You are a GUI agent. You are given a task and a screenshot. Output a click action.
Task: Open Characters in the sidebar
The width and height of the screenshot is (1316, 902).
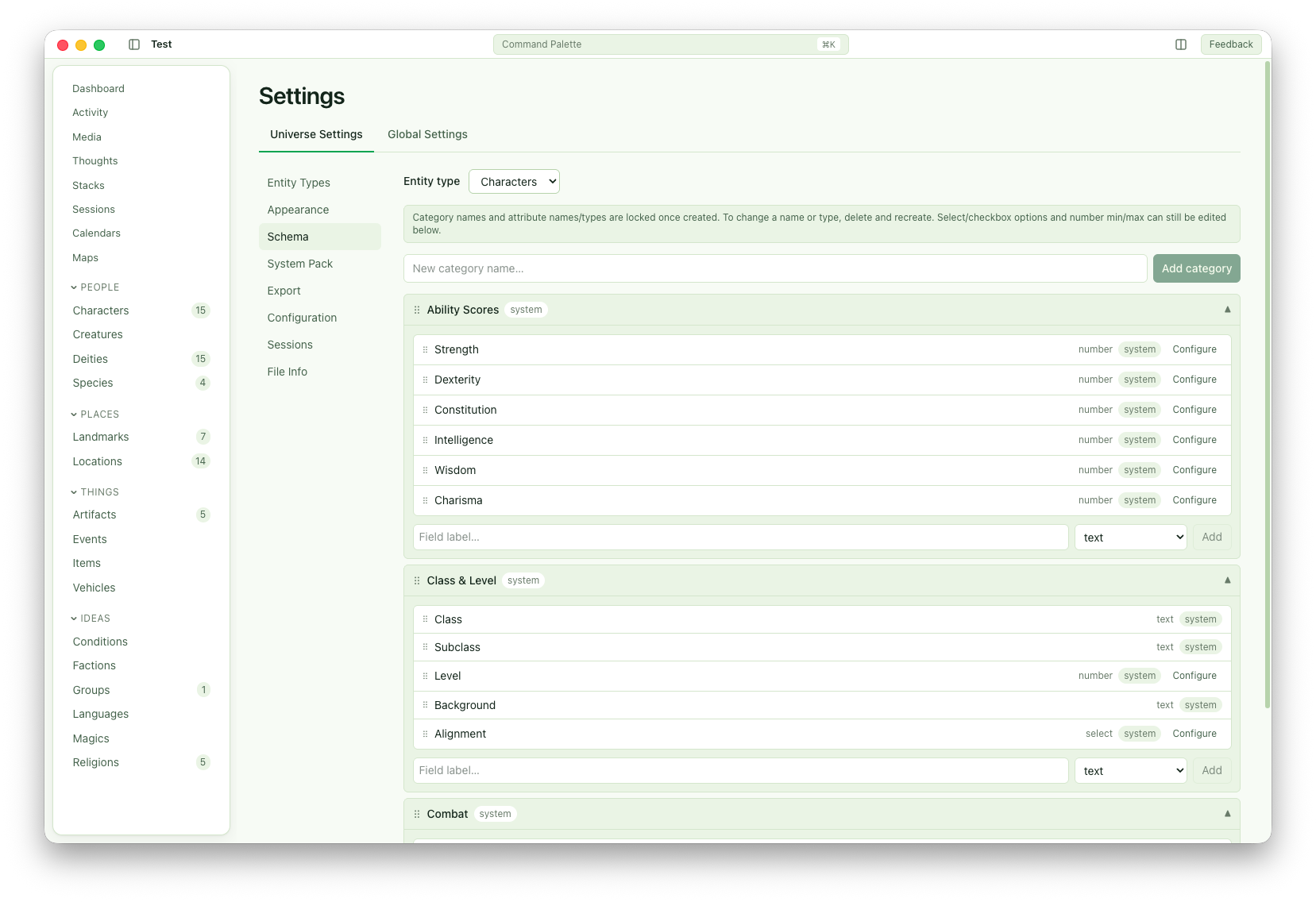[x=141, y=310]
